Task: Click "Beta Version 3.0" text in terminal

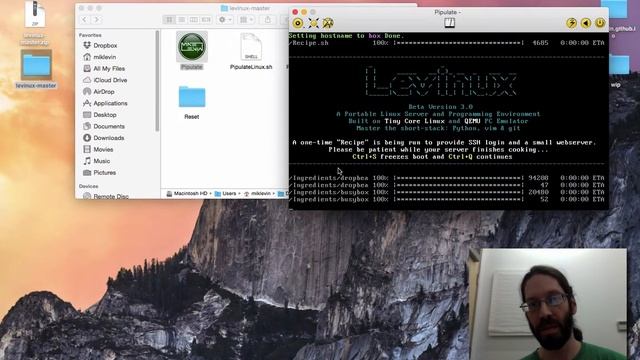Action: click(440, 107)
